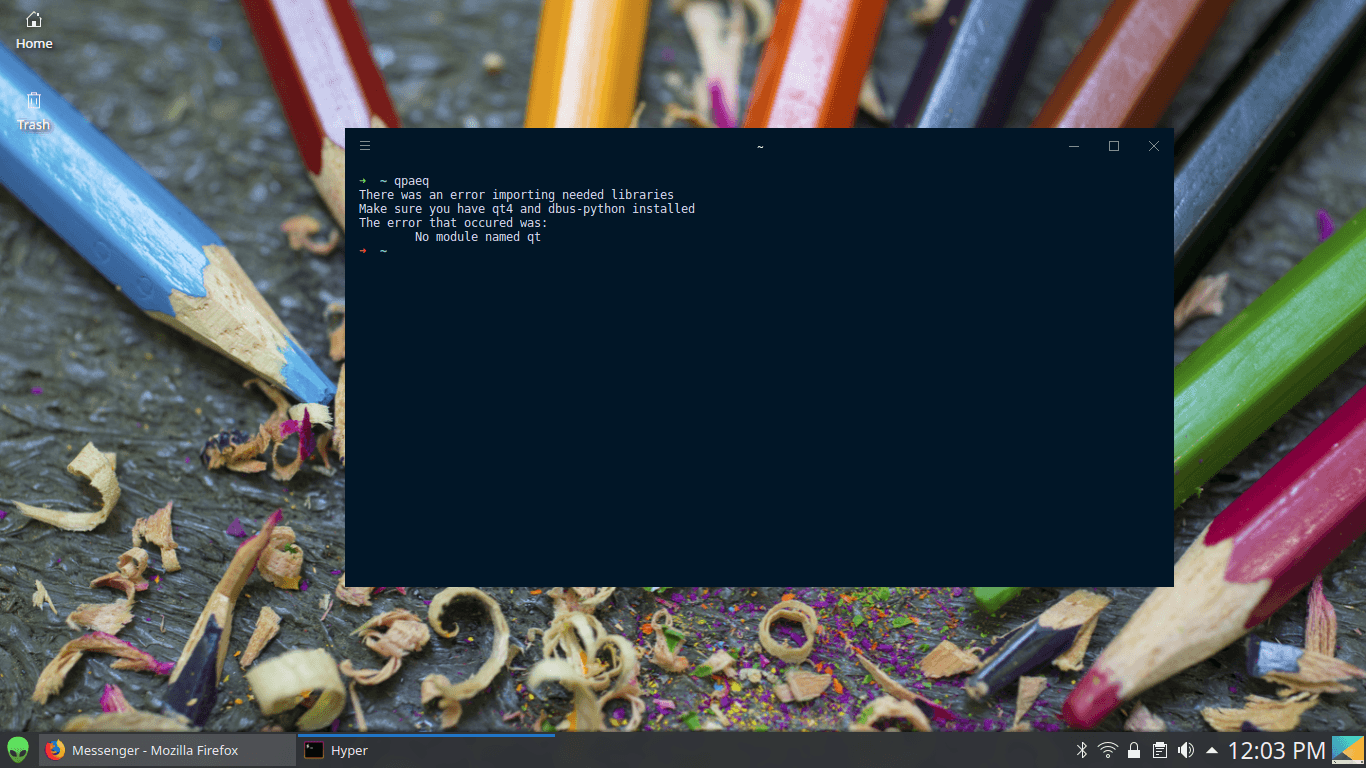Image resolution: width=1366 pixels, height=768 pixels.
Task: Click the 'No module named qt' error text
Action: (478, 237)
